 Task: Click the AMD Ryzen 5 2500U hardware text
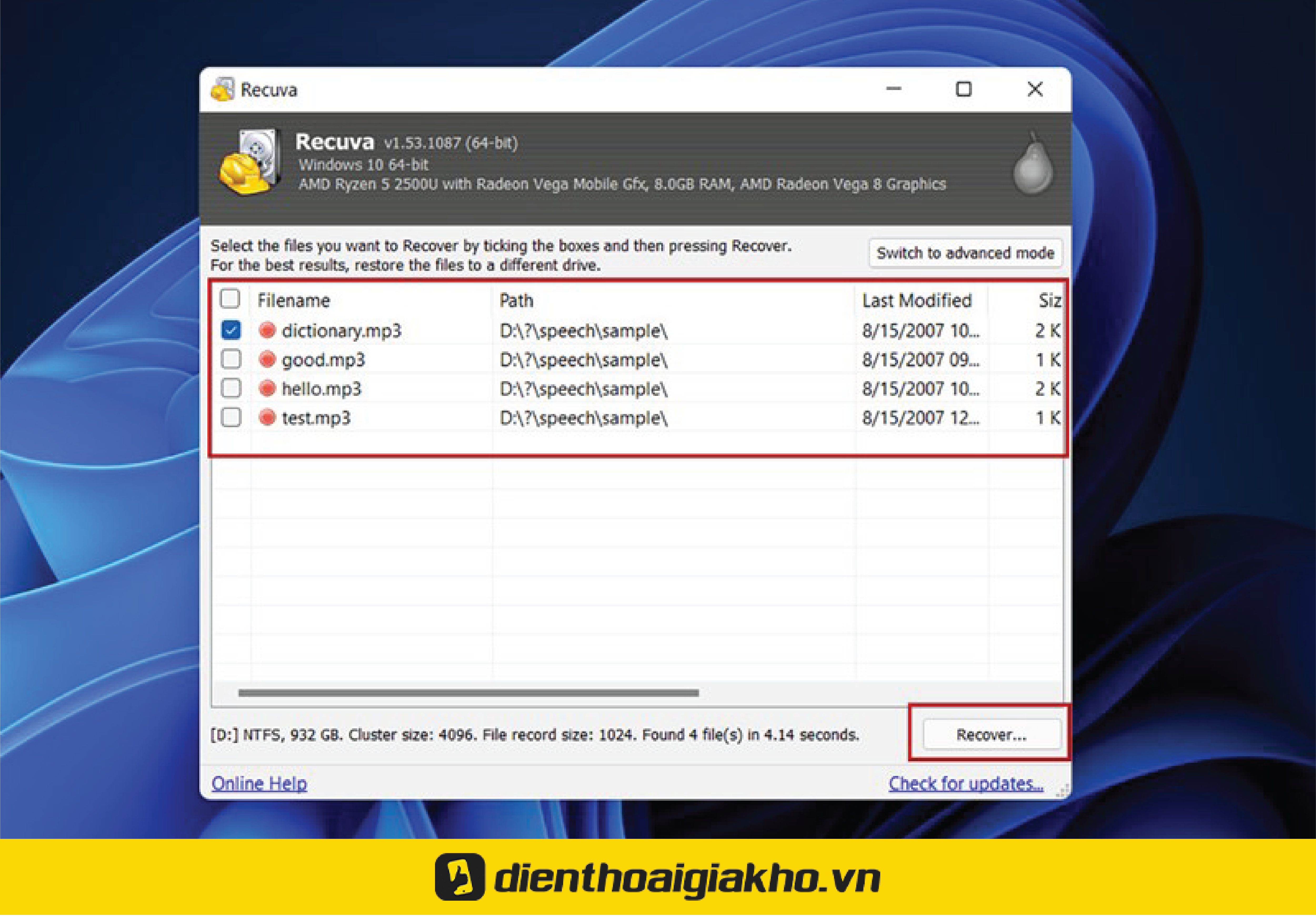622,184
